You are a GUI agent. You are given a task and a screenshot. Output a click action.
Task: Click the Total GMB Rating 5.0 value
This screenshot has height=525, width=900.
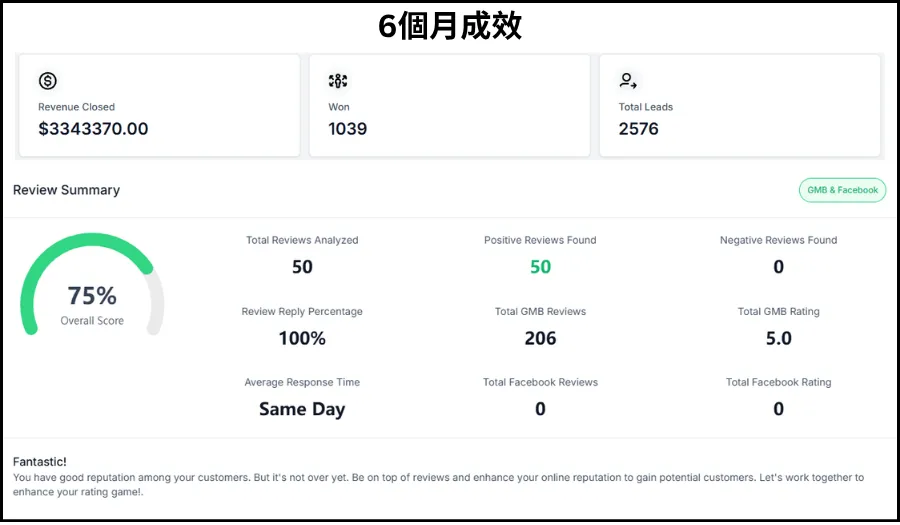click(778, 338)
